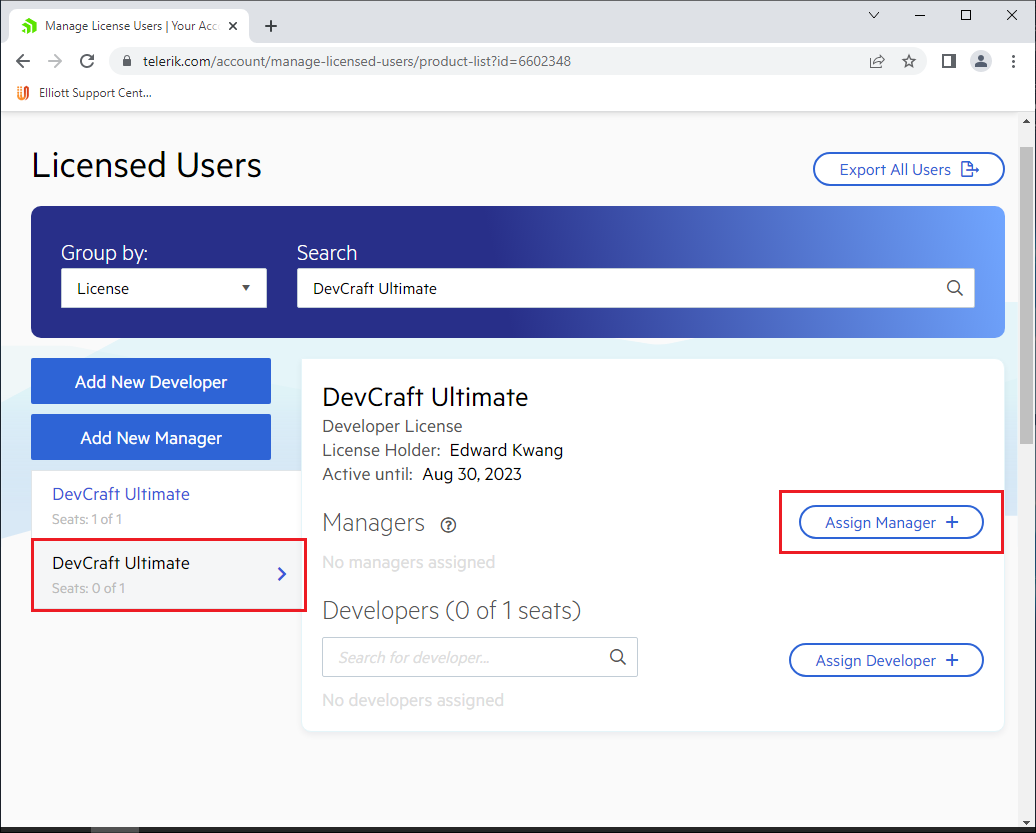Click the Developers (0 of 1 seats) heading
Viewport: 1036px width, 833px height.
(x=451, y=610)
